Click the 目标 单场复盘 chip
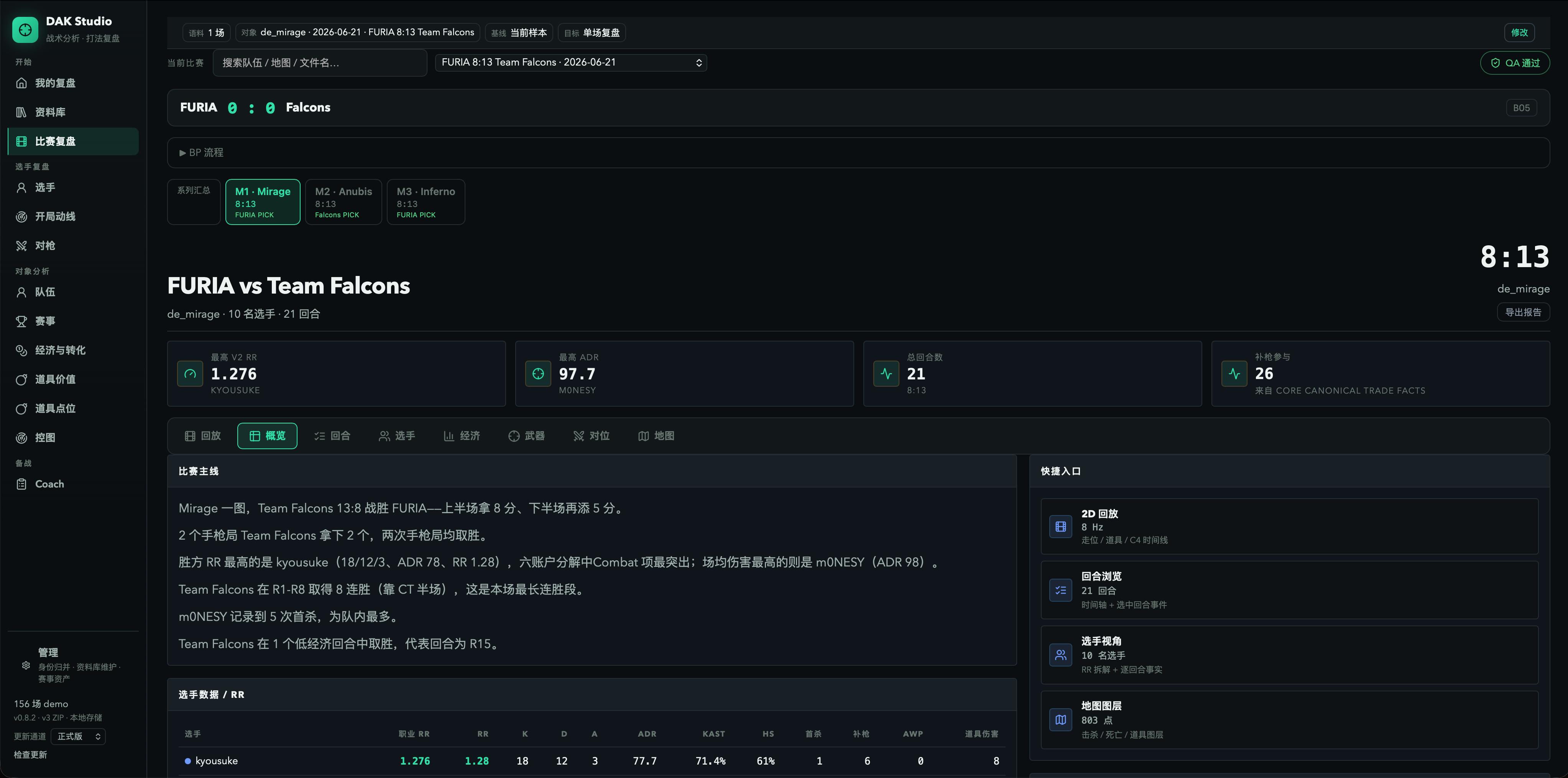The width and height of the screenshot is (1568, 778). (592, 32)
